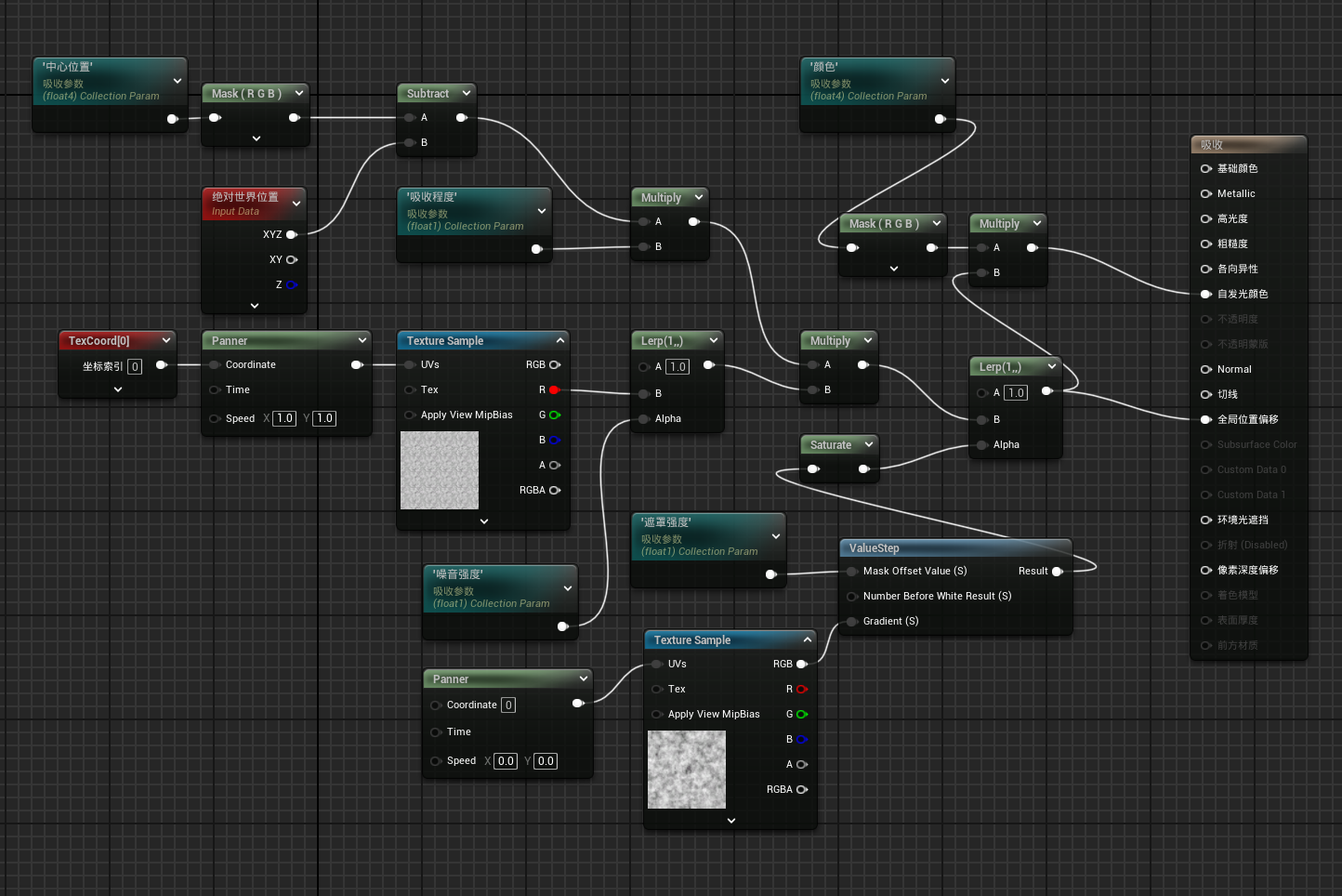
Task: Click the RGB output pin of lower Texture Sample
Action: [802, 665]
